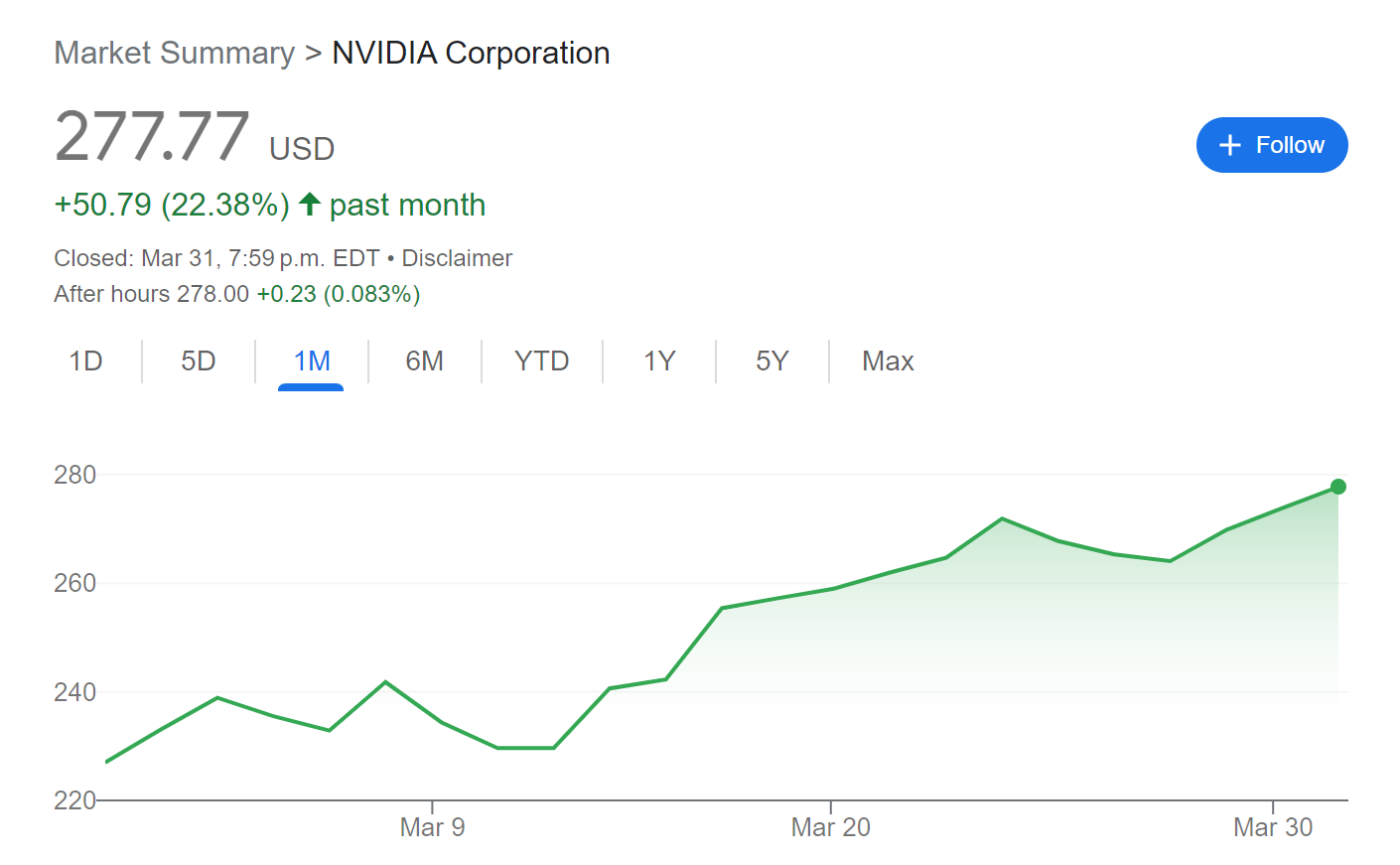Open the Disclaimer link
The height and width of the screenshot is (865, 1400).
tap(457, 258)
